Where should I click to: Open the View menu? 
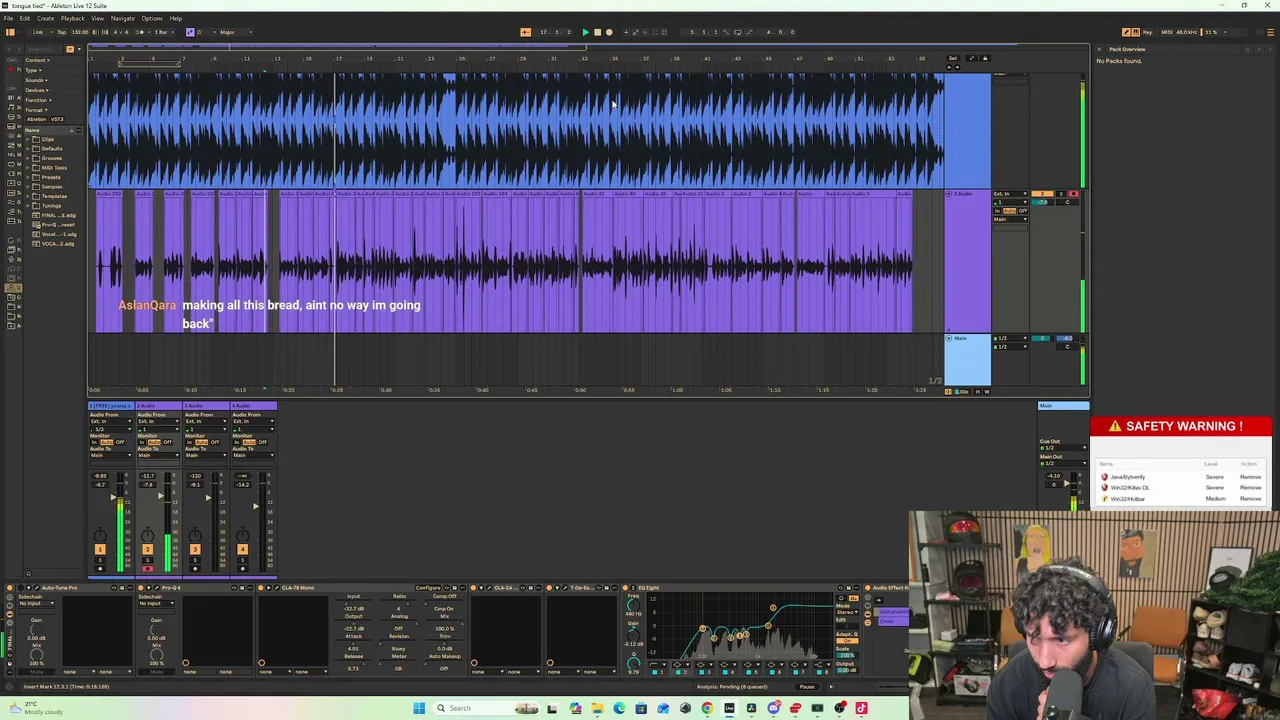click(97, 18)
